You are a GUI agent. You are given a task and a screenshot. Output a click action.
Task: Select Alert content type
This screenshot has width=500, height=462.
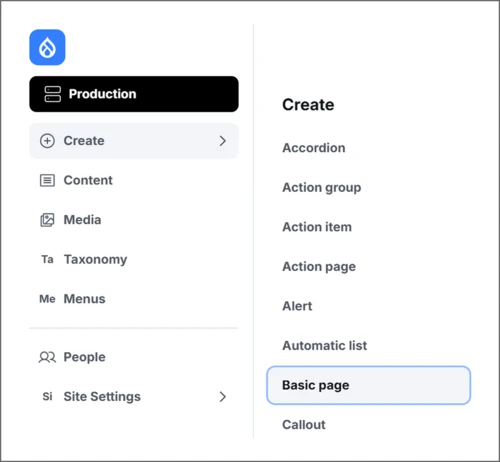click(x=297, y=306)
